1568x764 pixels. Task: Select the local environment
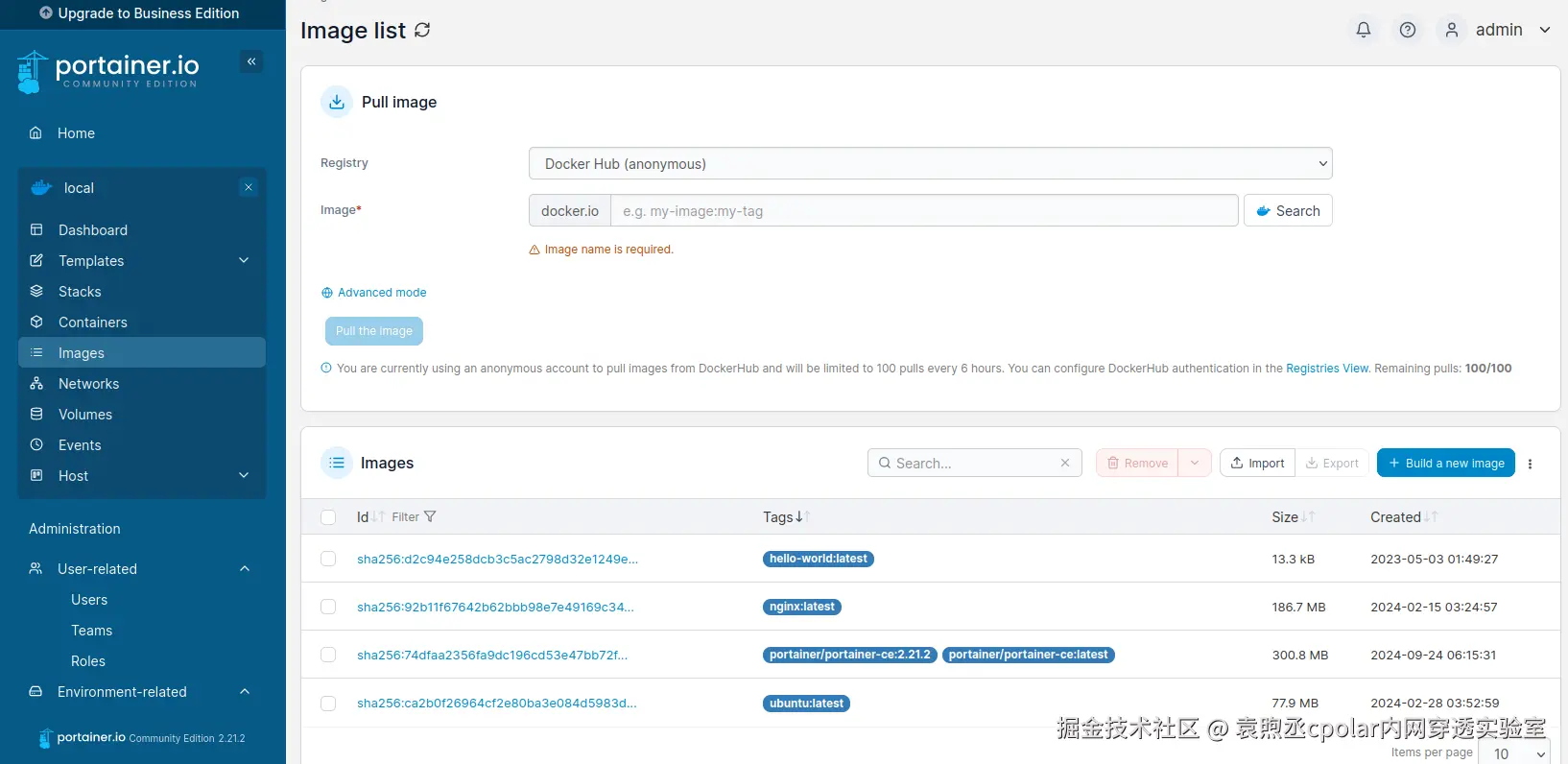pyautogui.click(x=79, y=188)
